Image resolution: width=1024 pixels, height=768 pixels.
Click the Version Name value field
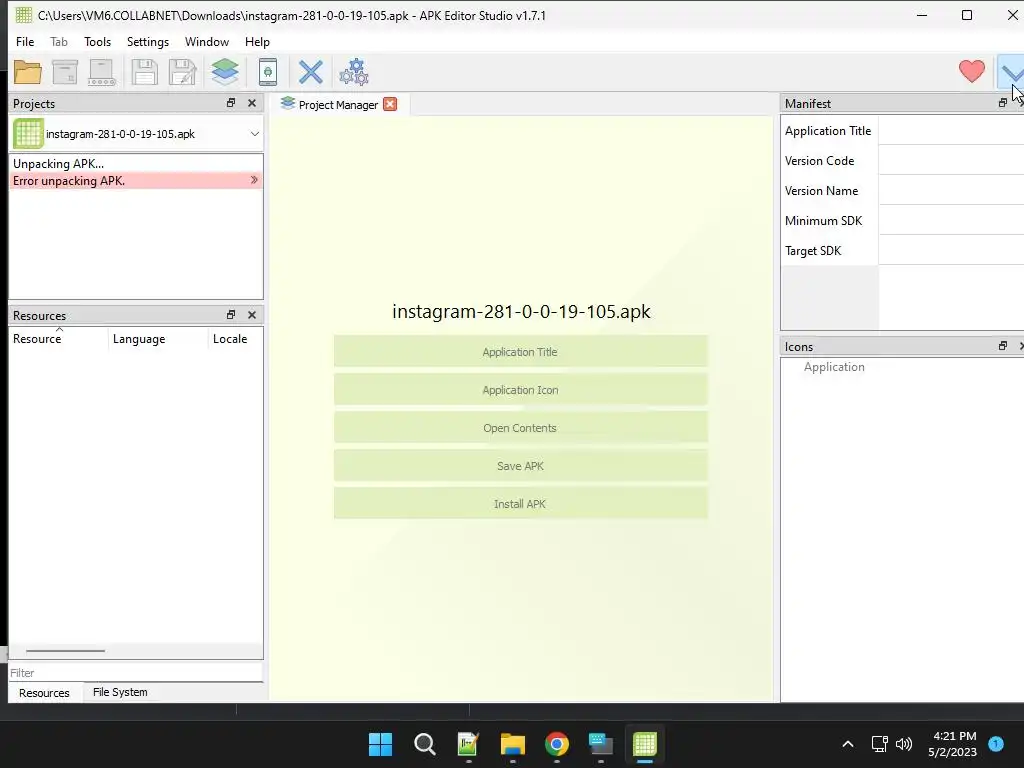pos(951,191)
